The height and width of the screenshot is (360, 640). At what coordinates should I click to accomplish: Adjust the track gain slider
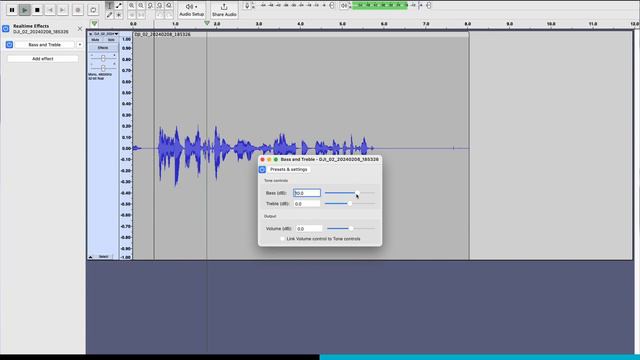[x=103, y=58]
